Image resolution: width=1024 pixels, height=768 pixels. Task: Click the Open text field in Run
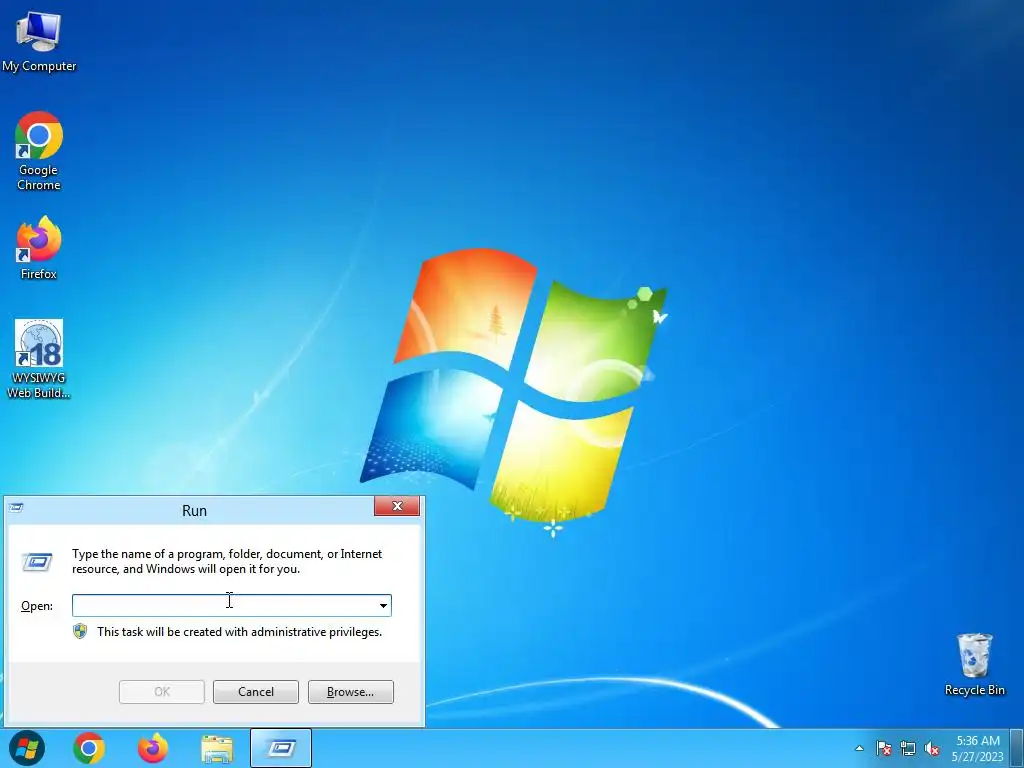[x=224, y=605]
